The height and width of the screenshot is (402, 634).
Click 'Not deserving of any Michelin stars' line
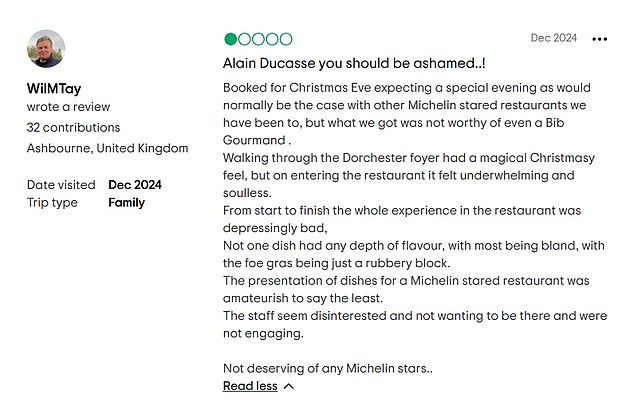tap(328, 368)
